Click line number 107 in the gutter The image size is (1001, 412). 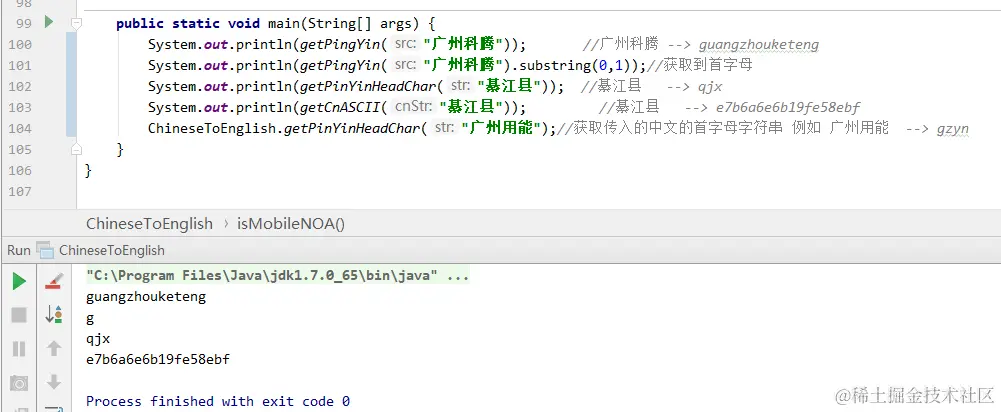20,192
